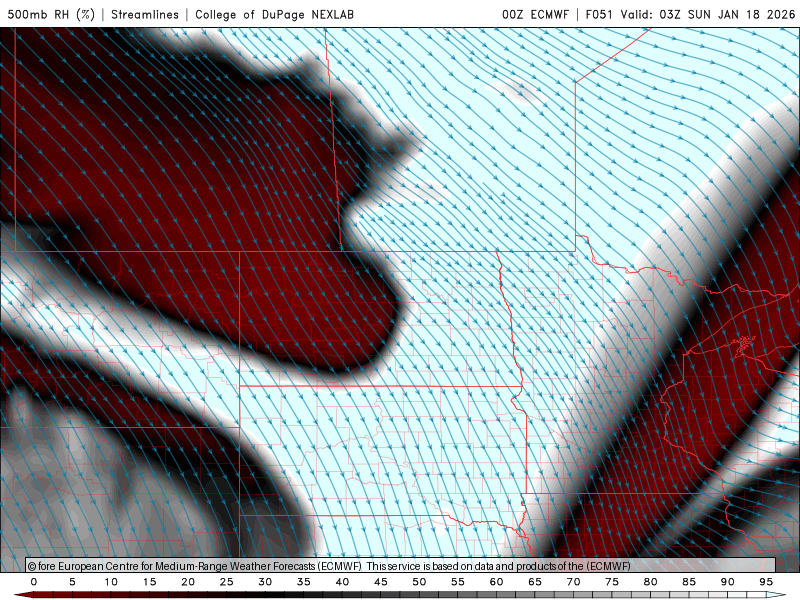Click the "30" value on color scale

point(265,582)
